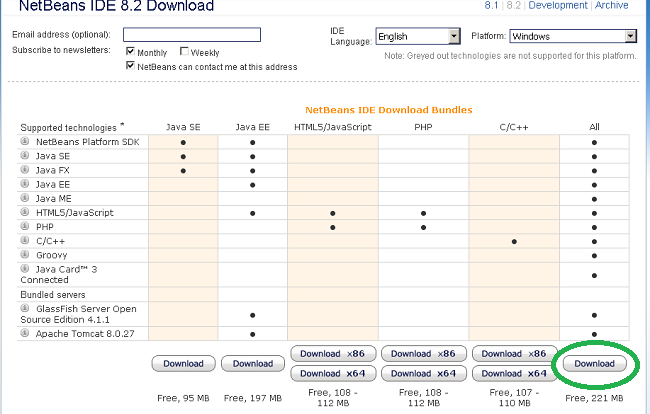Click the info icon beside GlassFish Server
This screenshot has height=414, width=650.
(x=25, y=308)
